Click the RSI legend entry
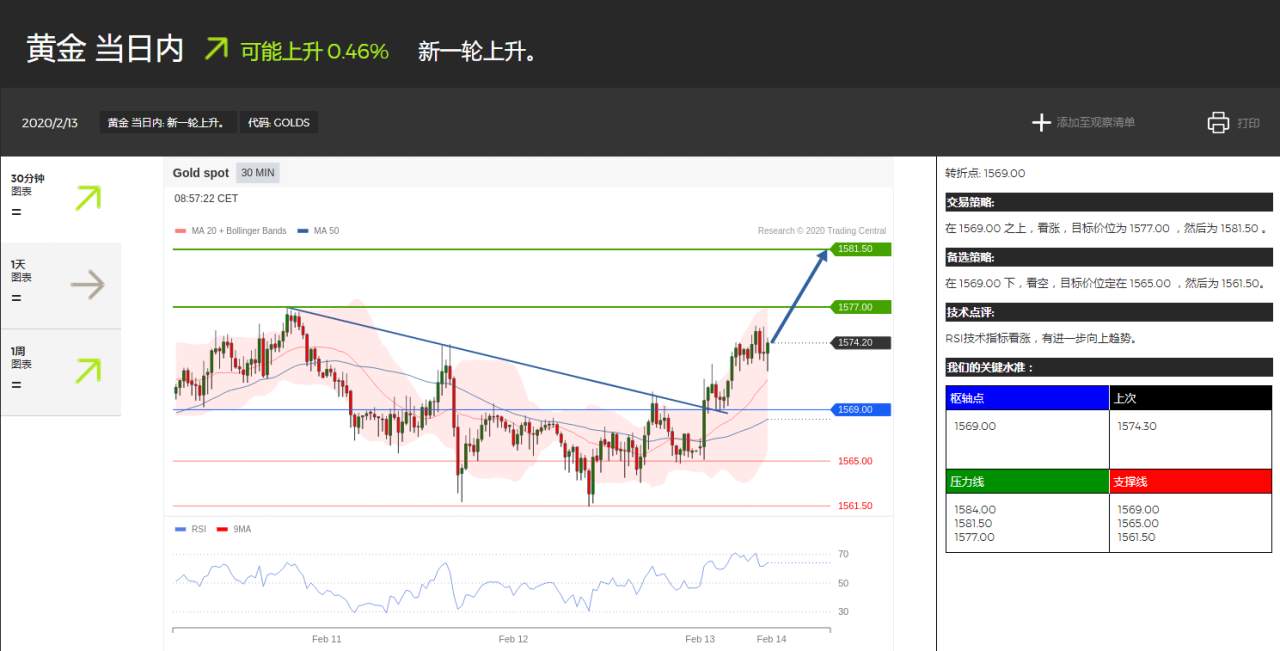This screenshot has width=1280, height=651. tap(190, 529)
